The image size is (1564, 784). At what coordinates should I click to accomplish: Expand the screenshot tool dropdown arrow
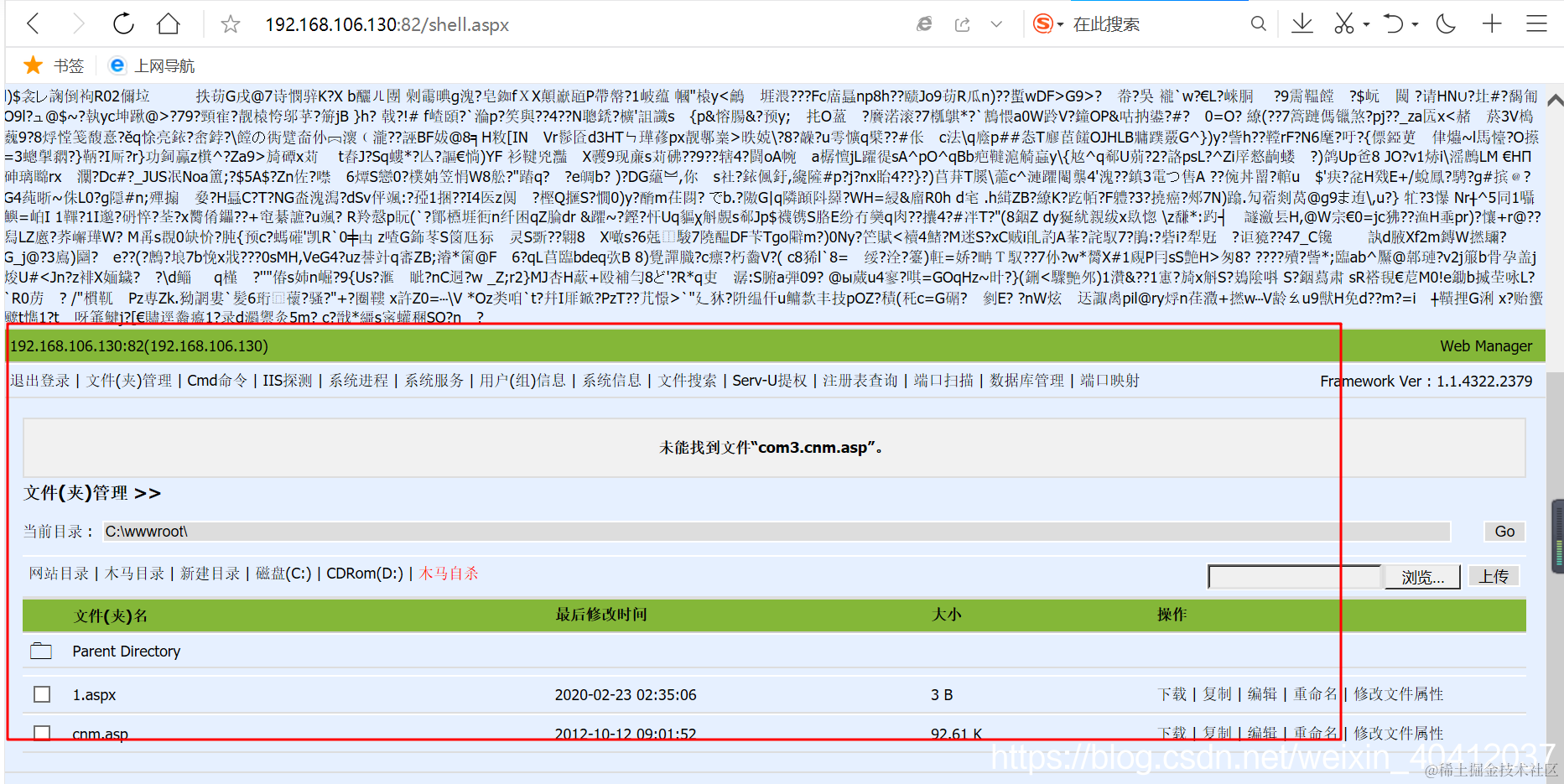coord(1366,24)
